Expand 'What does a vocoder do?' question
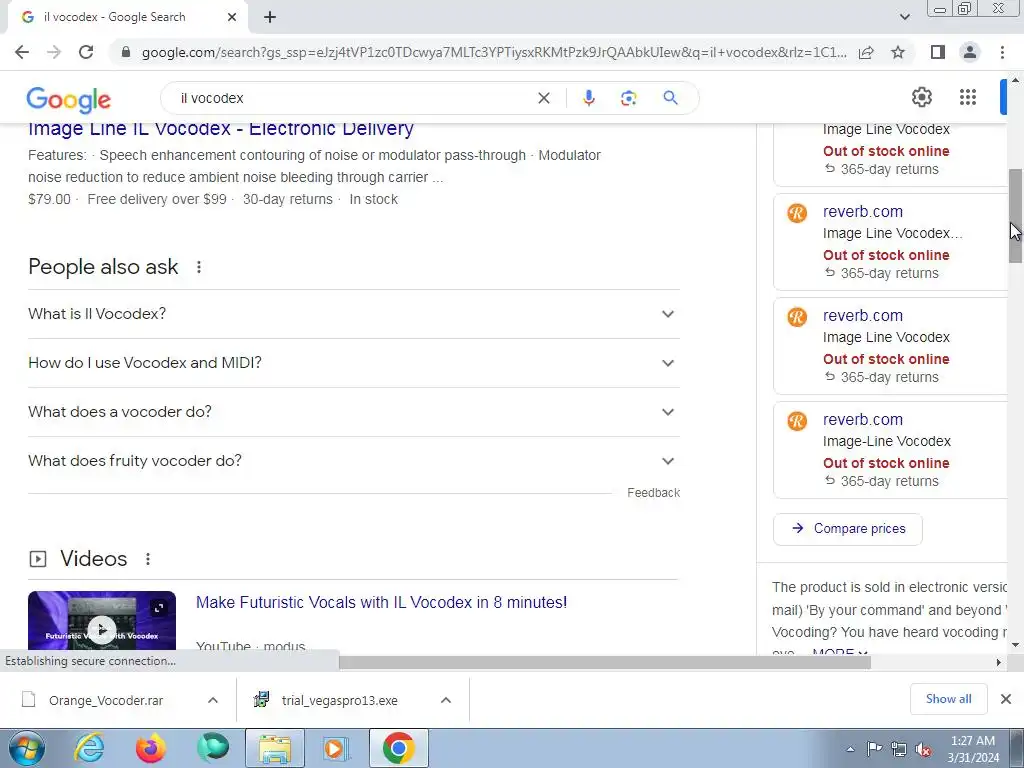This screenshot has width=1024, height=768. point(353,412)
